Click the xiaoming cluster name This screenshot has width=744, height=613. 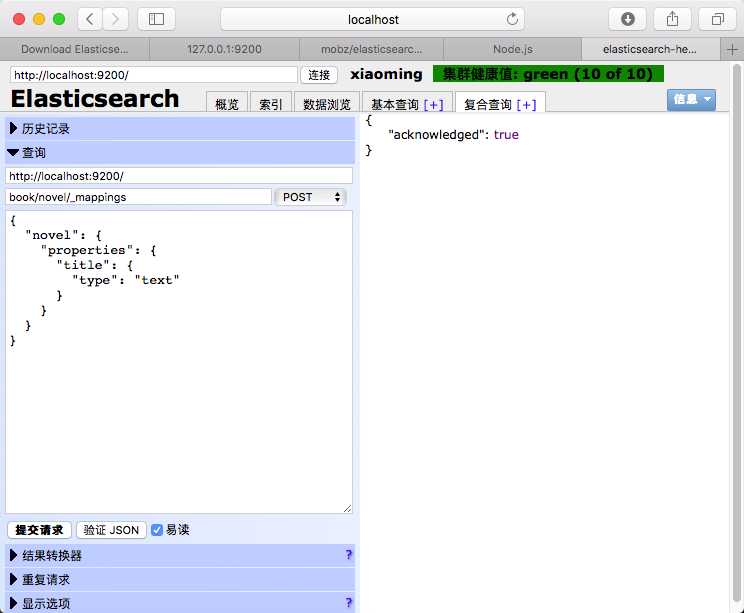(386, 74)
